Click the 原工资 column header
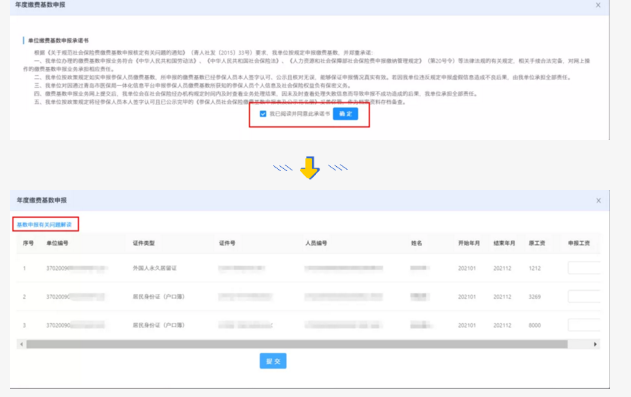This screenshot has height=397, width=631. click(x=537, y=243)
